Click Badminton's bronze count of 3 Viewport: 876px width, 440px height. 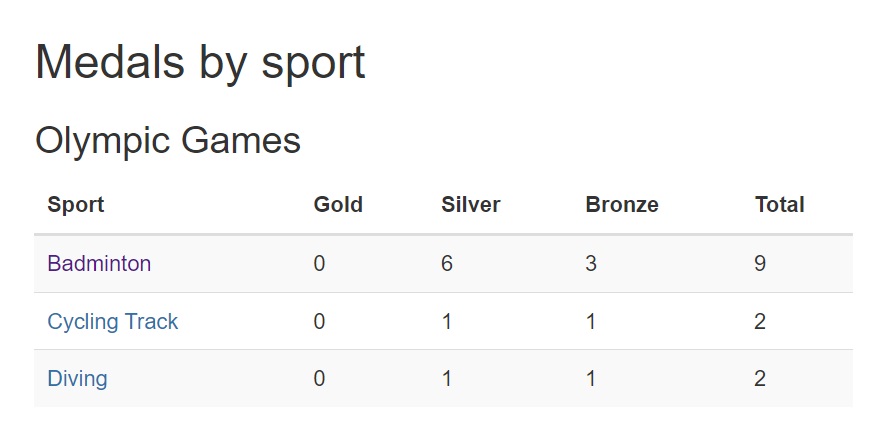coord(591,263)
